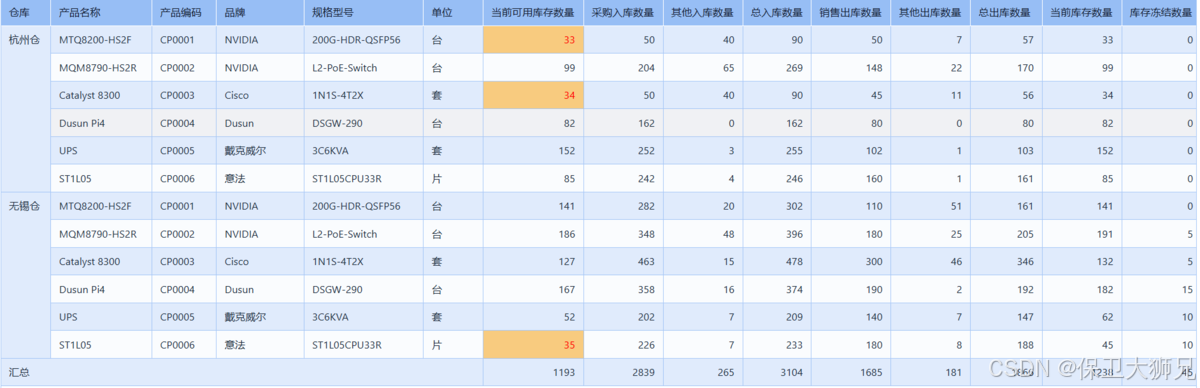The height and width of the screenshot is (388, 1200).
Task: Click the total 1193 in summary row
Action: coord(533,372)
